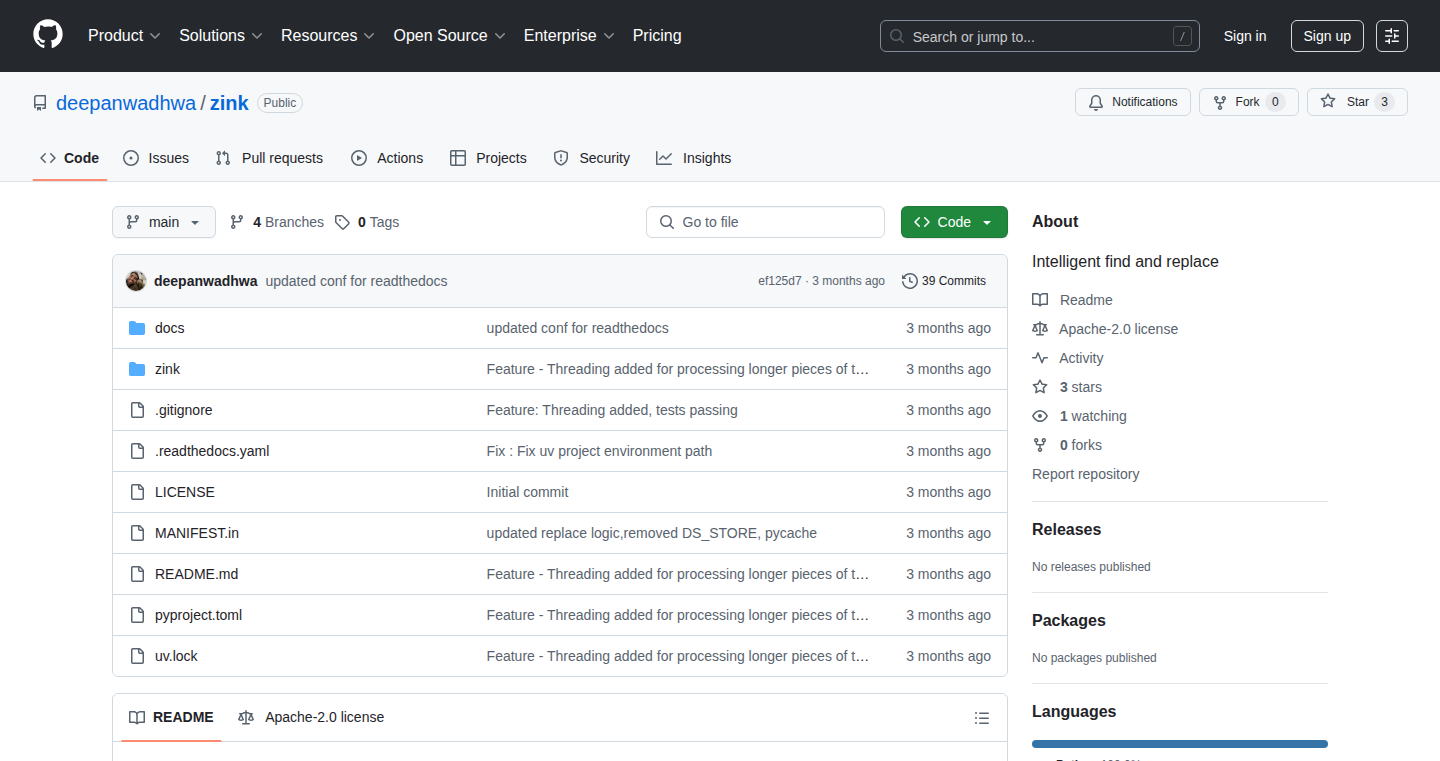This screenshot has width=1440, height=761.
Task: Switch to the Projects tab
Action: [x=488, y=158]
